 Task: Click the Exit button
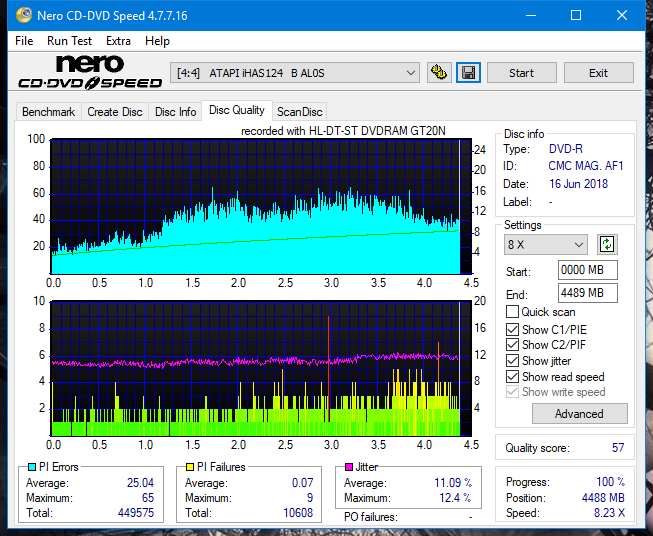click(598, 73)
